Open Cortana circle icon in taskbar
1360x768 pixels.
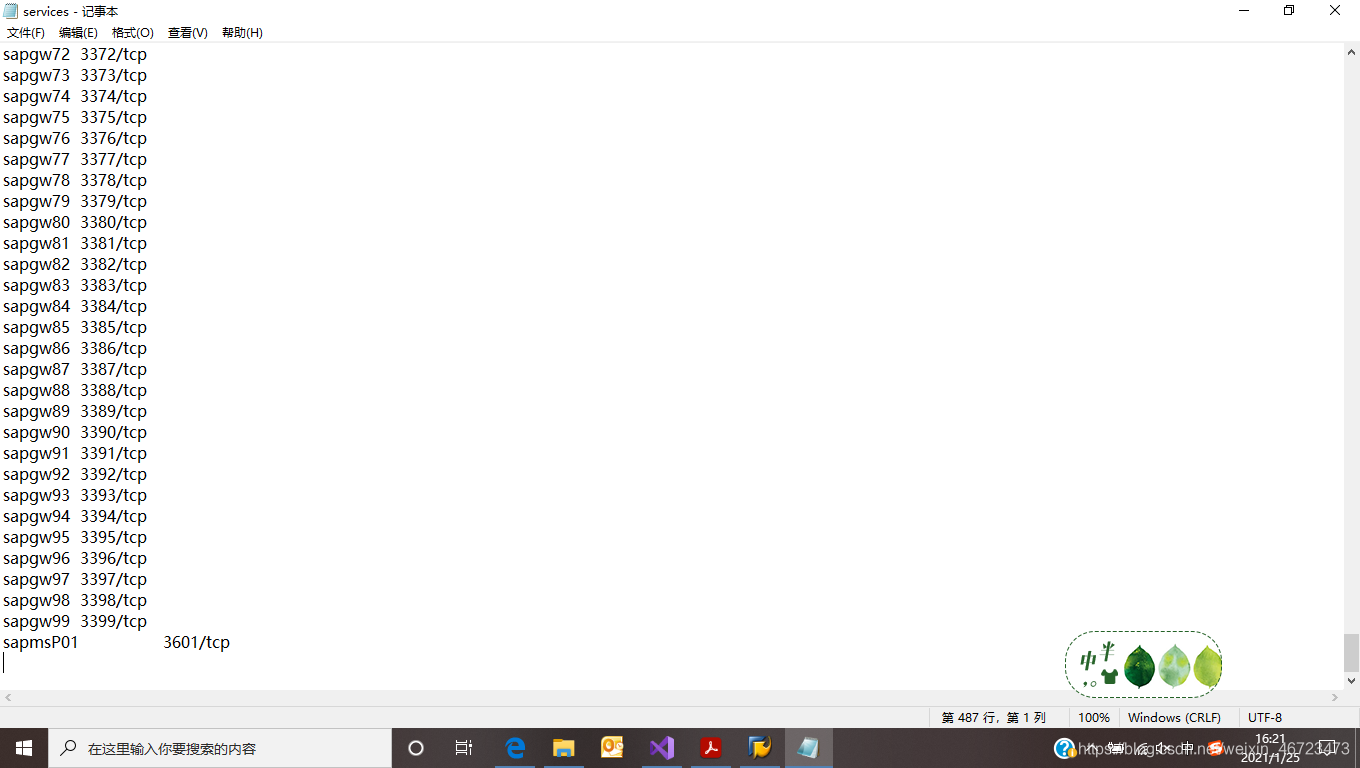point(416,748)
